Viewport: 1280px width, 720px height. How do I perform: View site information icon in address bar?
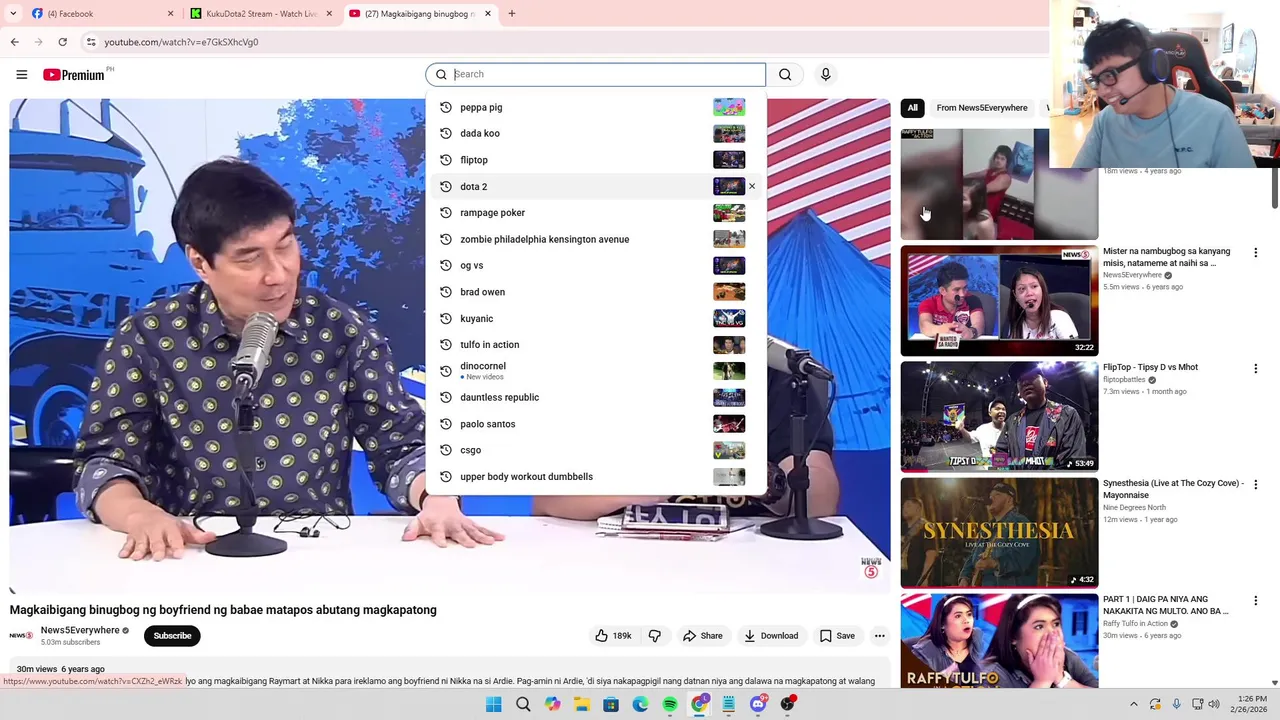[91, 42]
